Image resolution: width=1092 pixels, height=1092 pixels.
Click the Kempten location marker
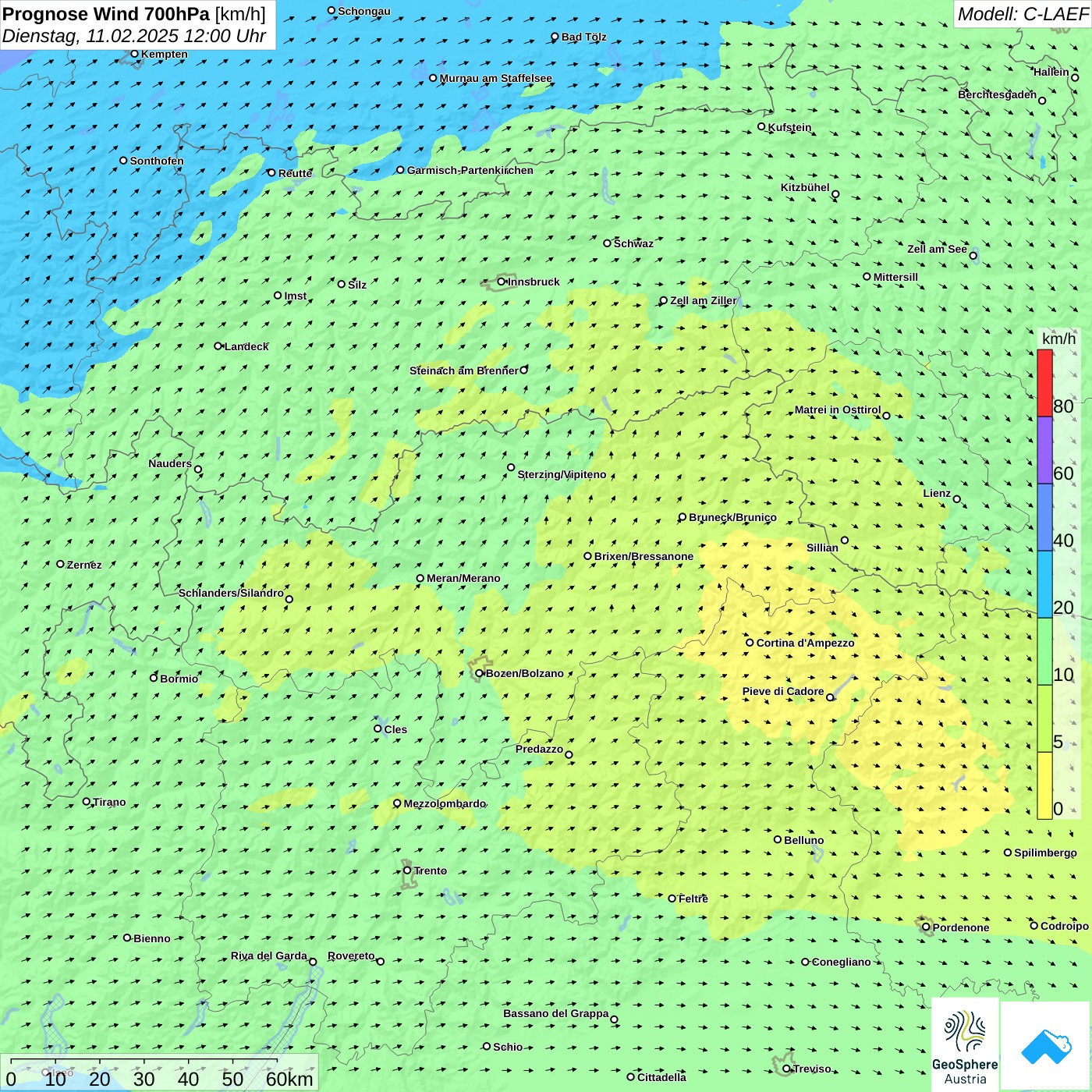coord(134,54)
